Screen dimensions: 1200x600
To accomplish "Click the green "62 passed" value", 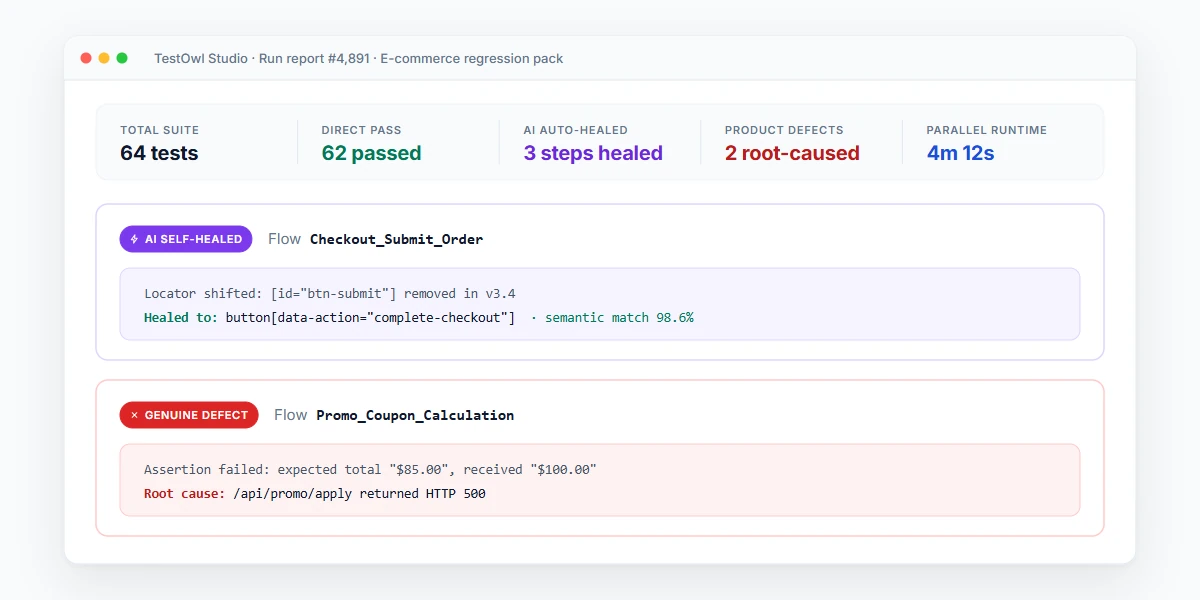I will [371, 153].
